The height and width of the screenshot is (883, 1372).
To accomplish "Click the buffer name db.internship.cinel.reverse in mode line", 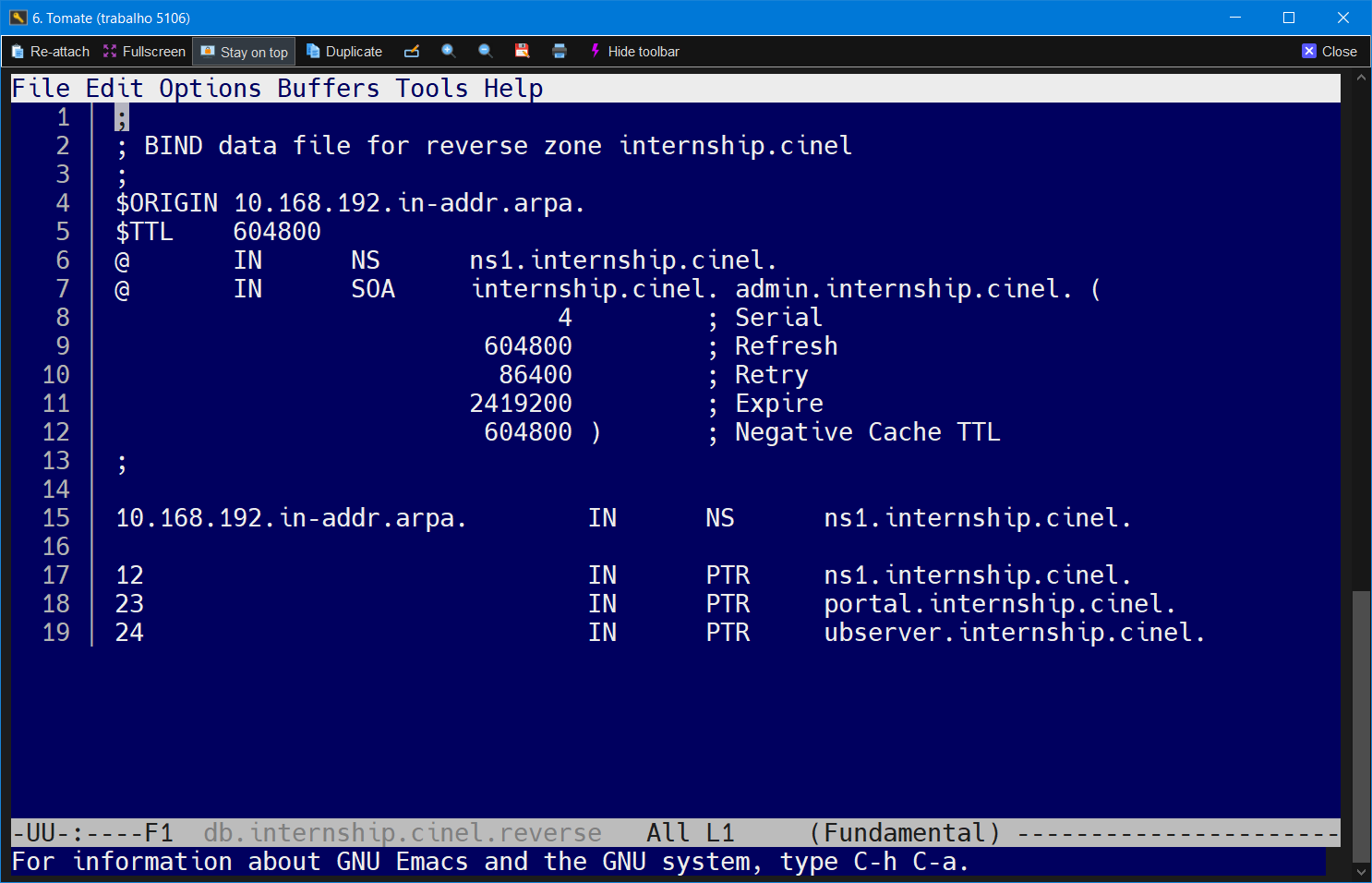I will pos(403,833).
